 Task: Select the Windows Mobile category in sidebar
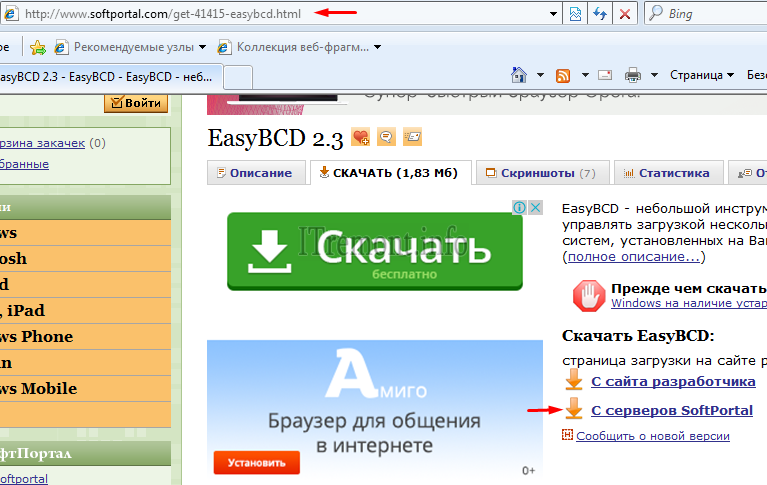tap(85, 389)
